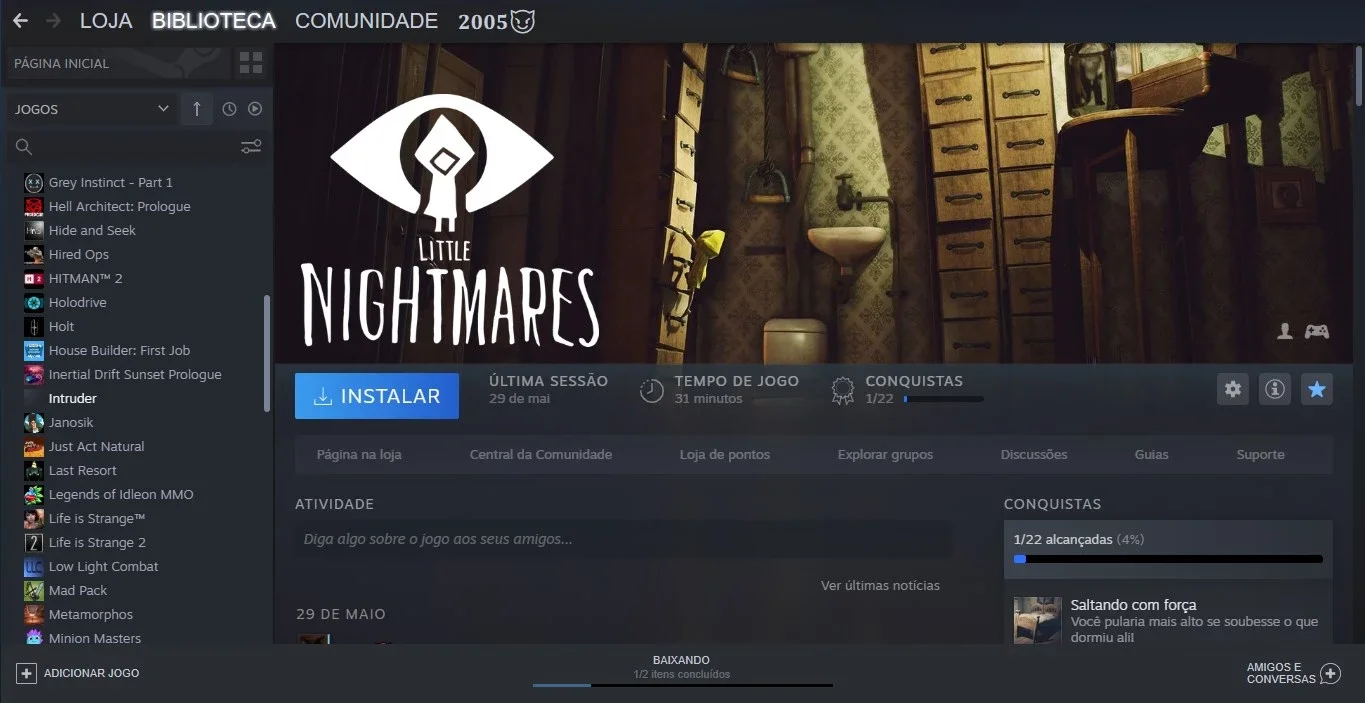Click ADICIONAR JOGO label
This screenshot has width=1365, height=703.
[x=92, y=673]
